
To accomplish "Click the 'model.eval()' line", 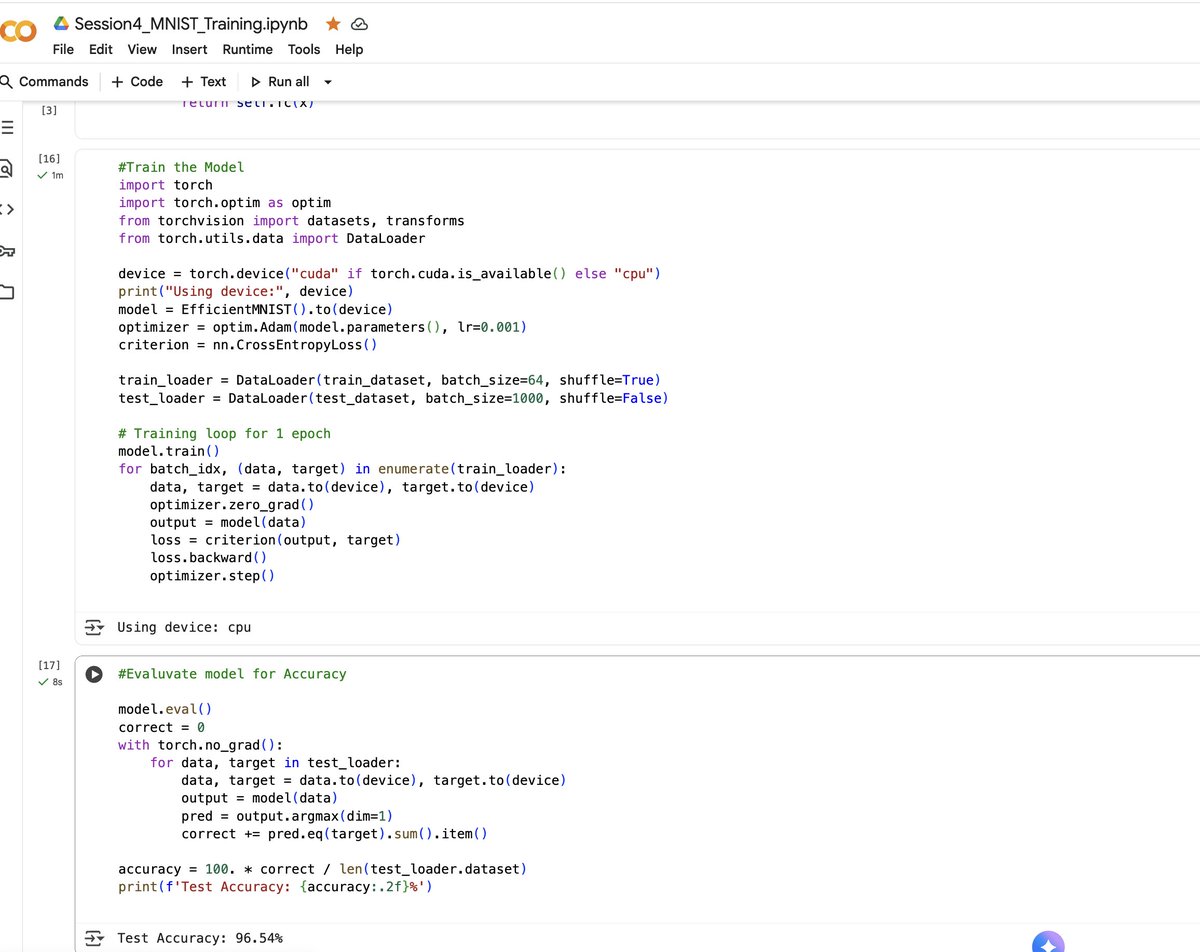I will 165,709.
